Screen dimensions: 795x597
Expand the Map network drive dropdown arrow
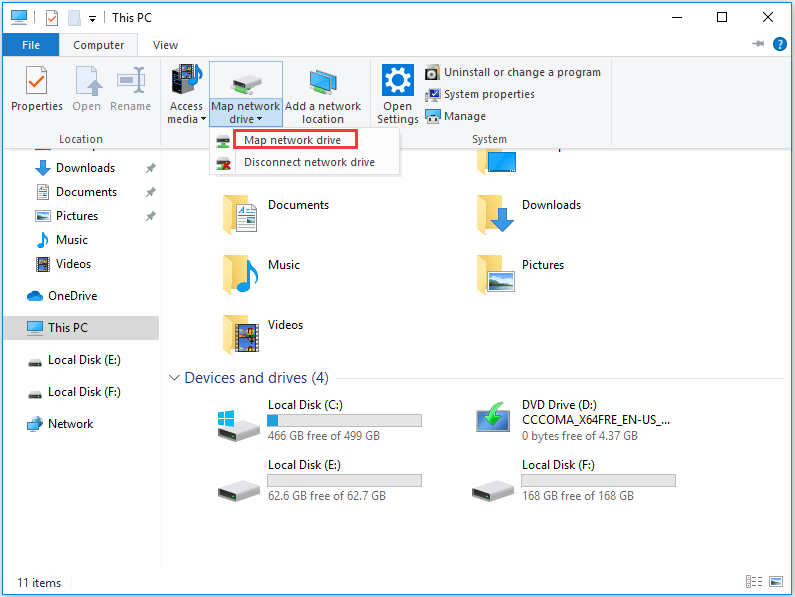click(x=260, y=119)
